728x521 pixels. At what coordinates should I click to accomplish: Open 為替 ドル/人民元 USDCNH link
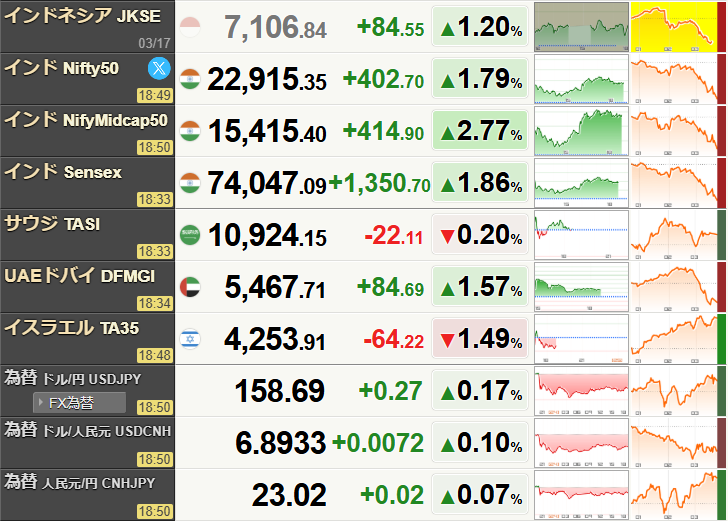pos(88,430)
